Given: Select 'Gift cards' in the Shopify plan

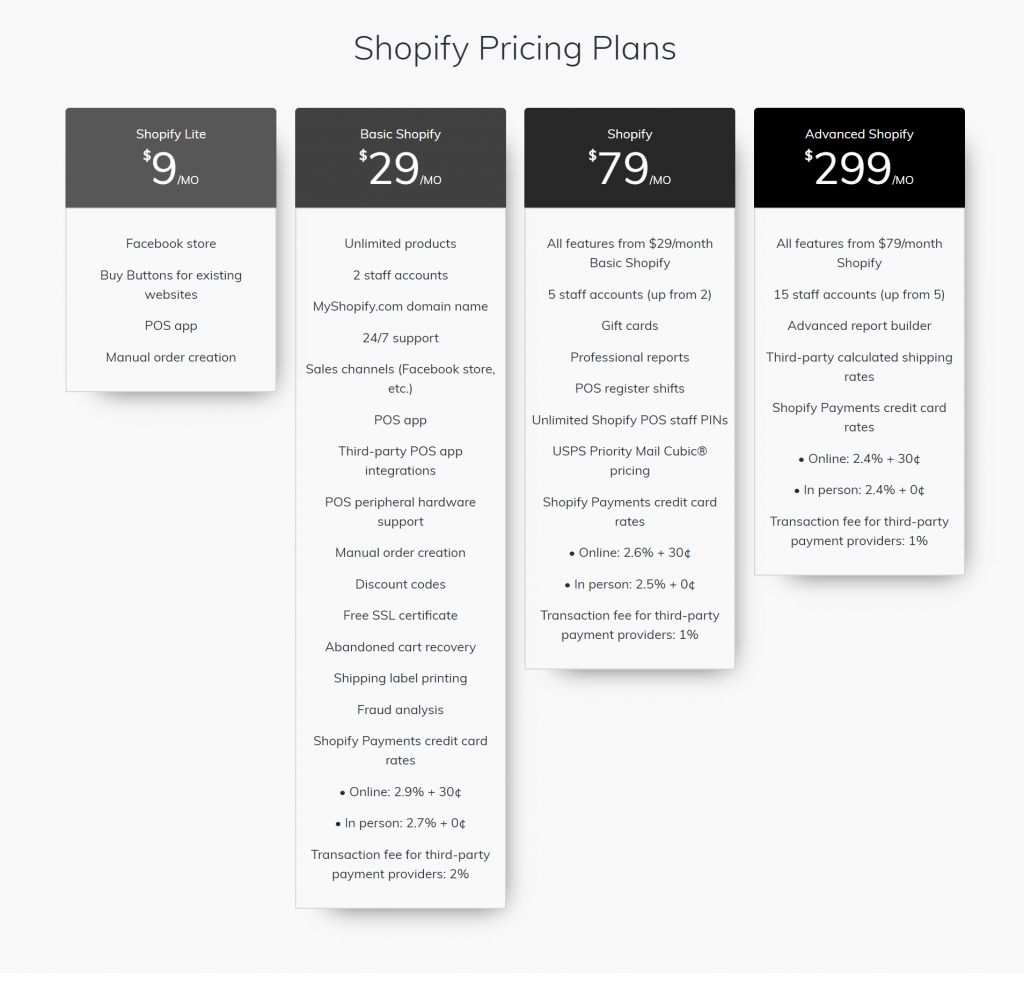Looking at the screenshot, I should pos(630,325).
